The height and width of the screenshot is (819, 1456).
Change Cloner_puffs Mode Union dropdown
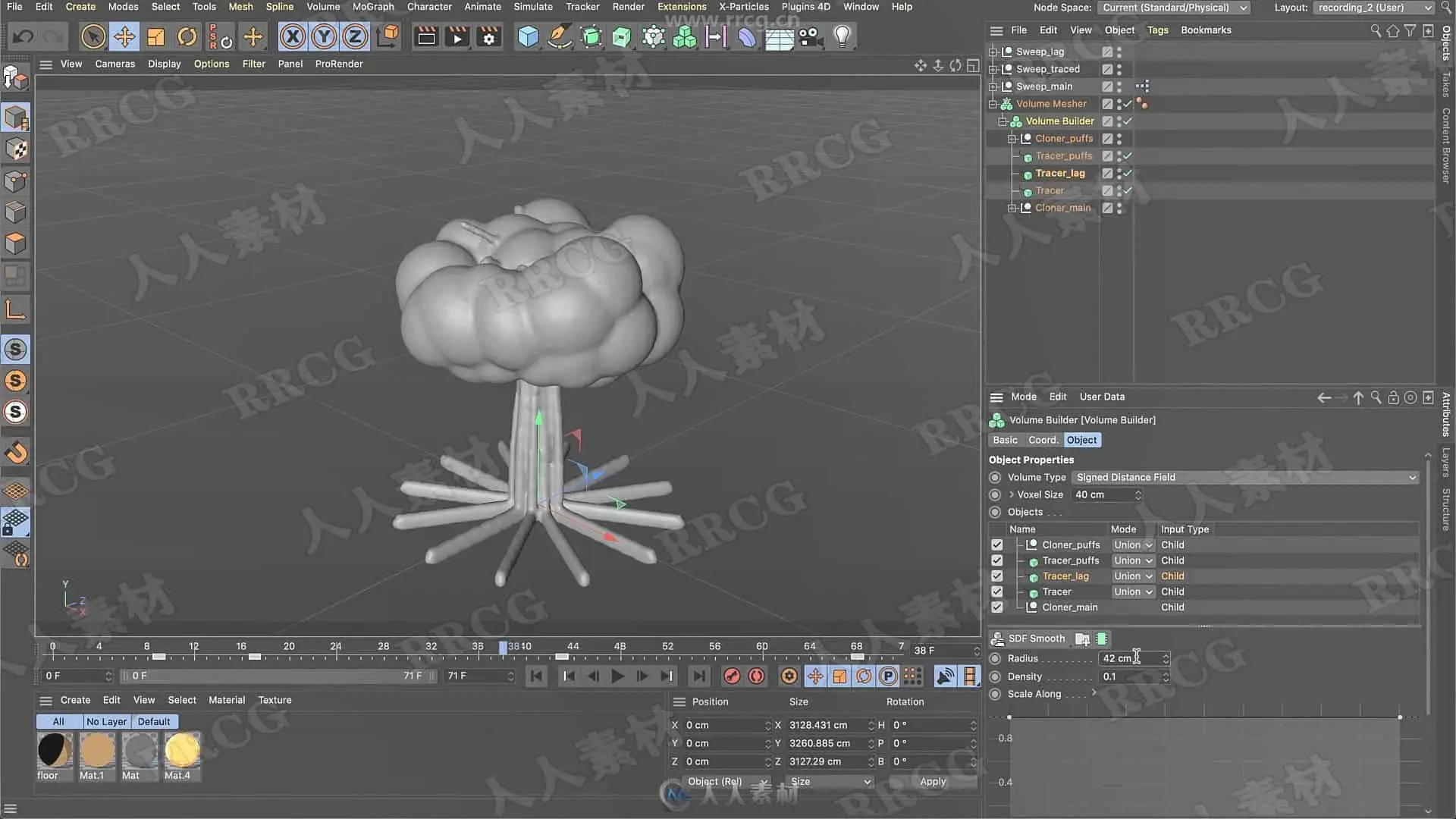point(1133,544)
